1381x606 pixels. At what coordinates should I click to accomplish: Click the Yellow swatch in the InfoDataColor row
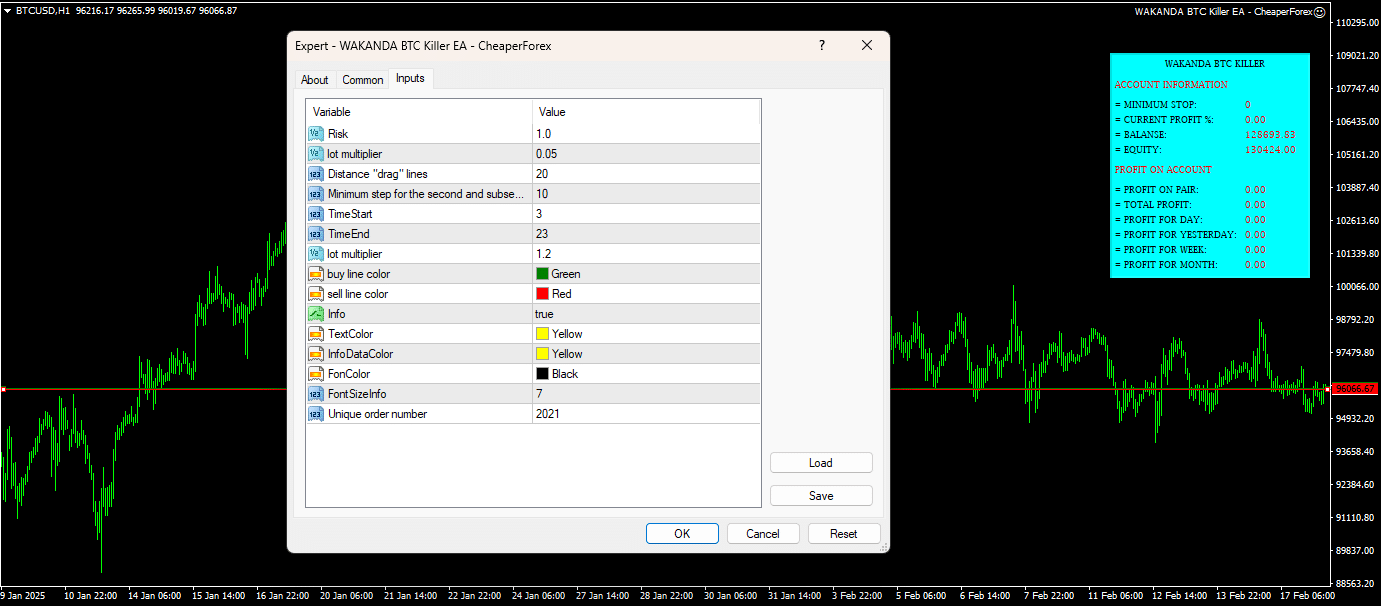[542, 354]
